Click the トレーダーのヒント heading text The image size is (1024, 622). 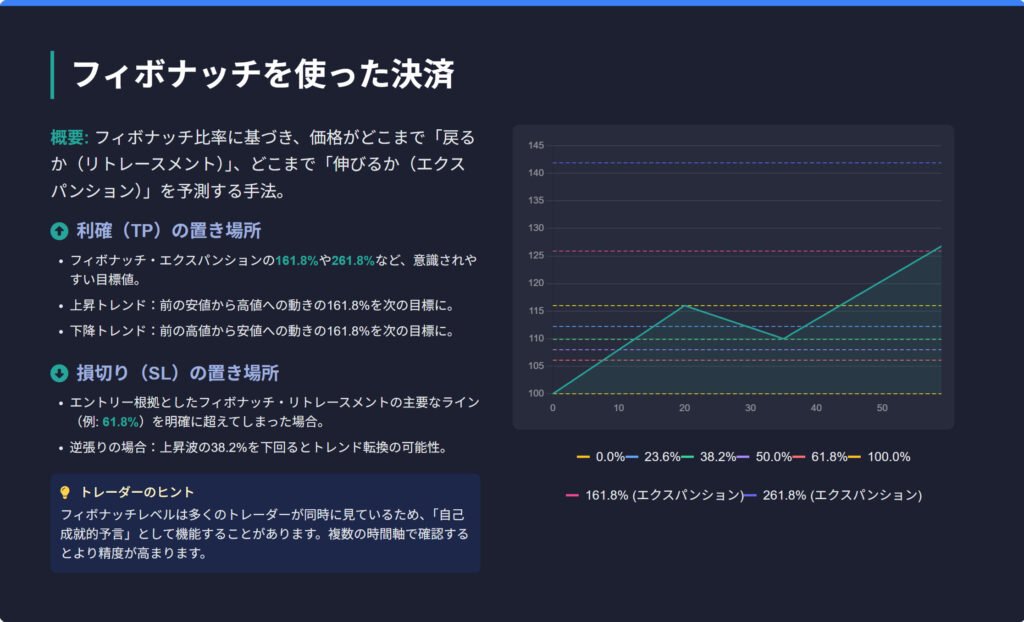137,492
